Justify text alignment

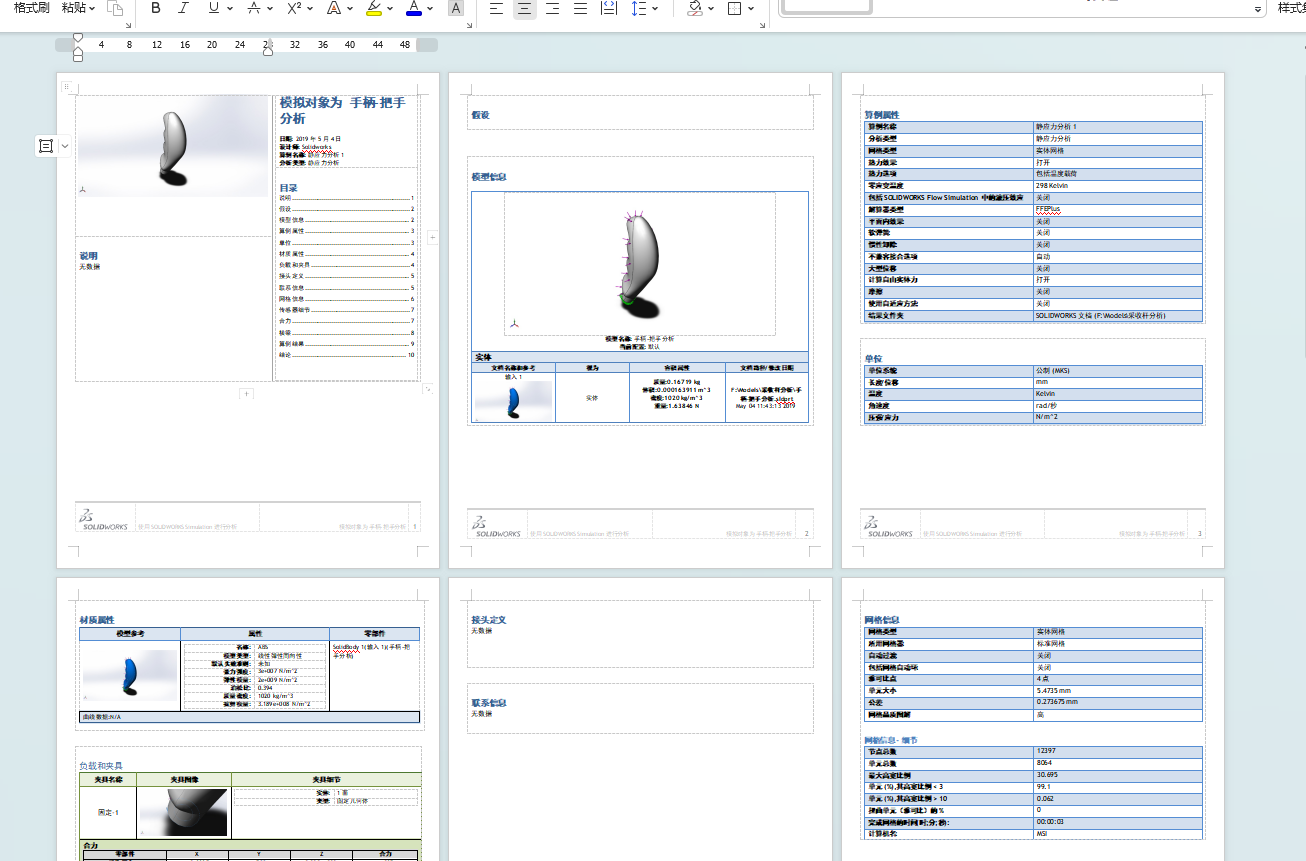coord(580,8)
